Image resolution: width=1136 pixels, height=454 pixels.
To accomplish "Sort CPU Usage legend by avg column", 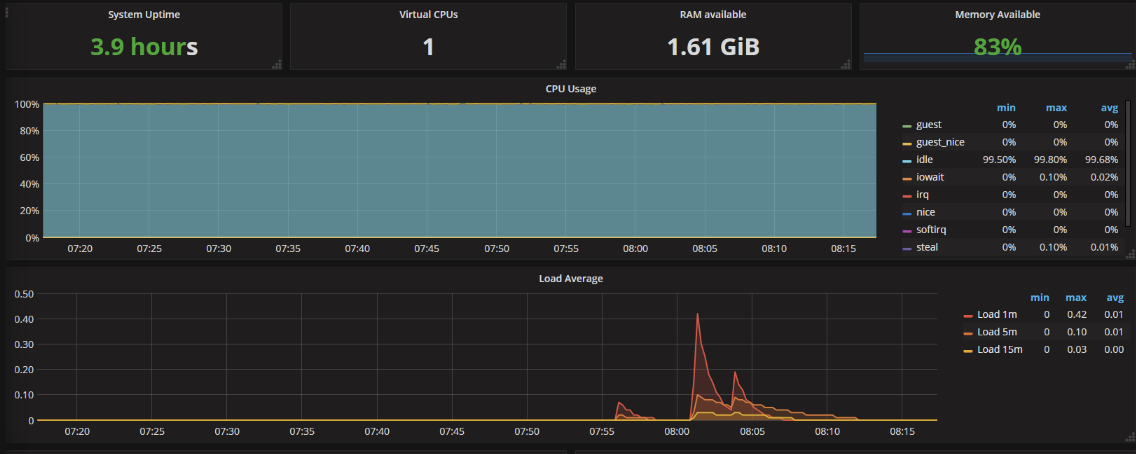I will [1110, 108].
